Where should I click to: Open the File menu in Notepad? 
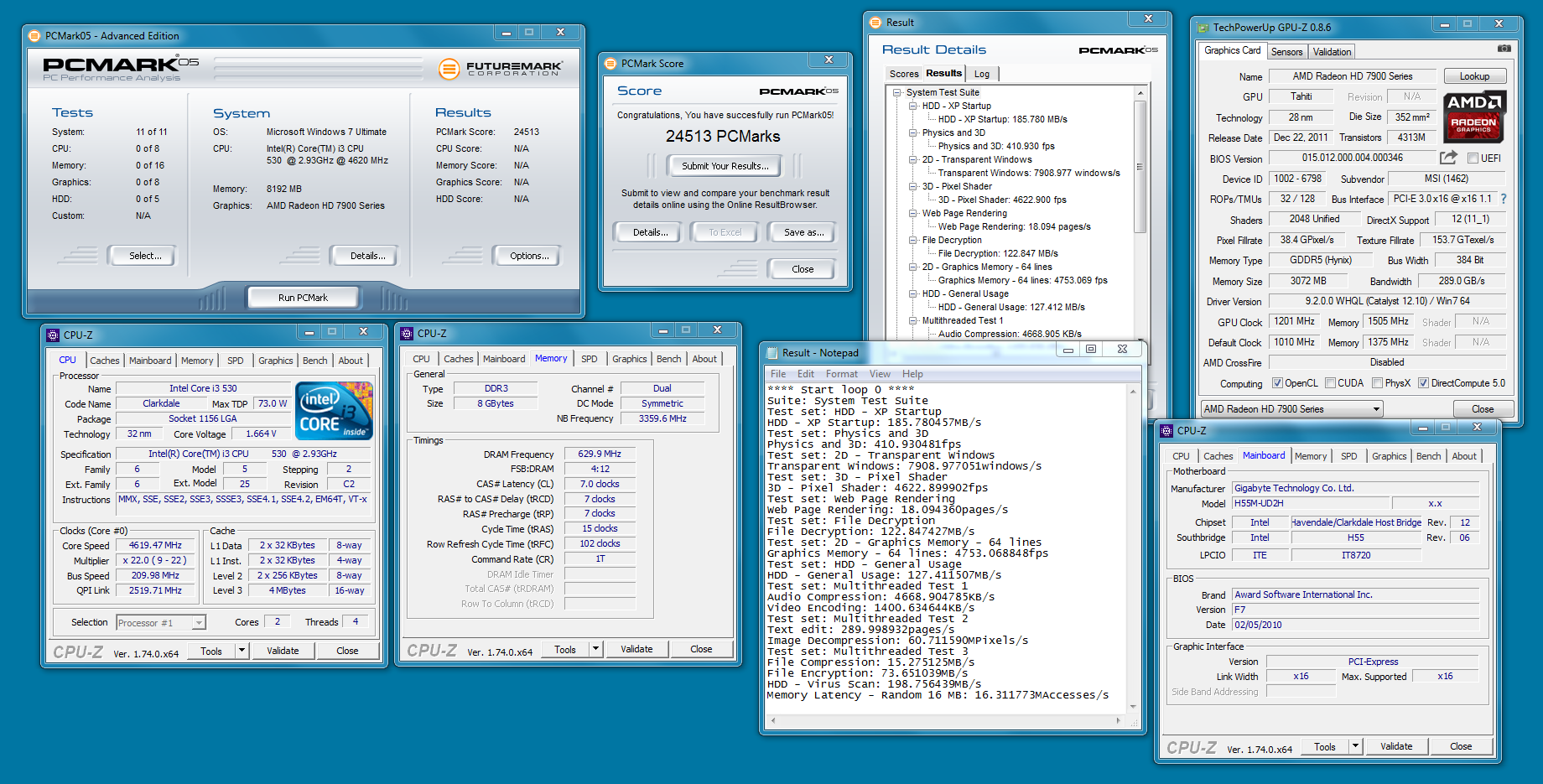pyautogui.click(x=778, y=374)
